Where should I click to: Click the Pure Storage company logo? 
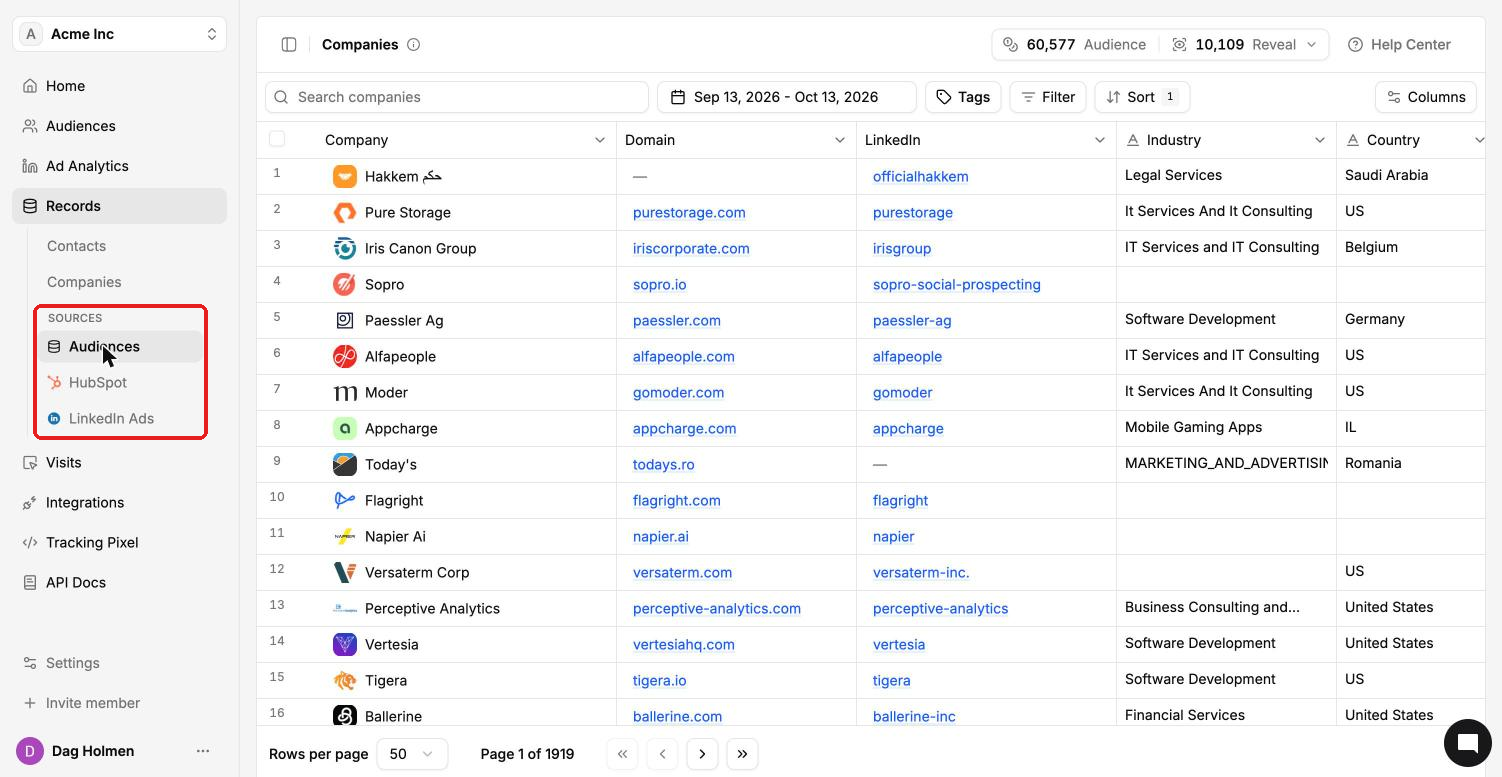click(x=345, y=212)
